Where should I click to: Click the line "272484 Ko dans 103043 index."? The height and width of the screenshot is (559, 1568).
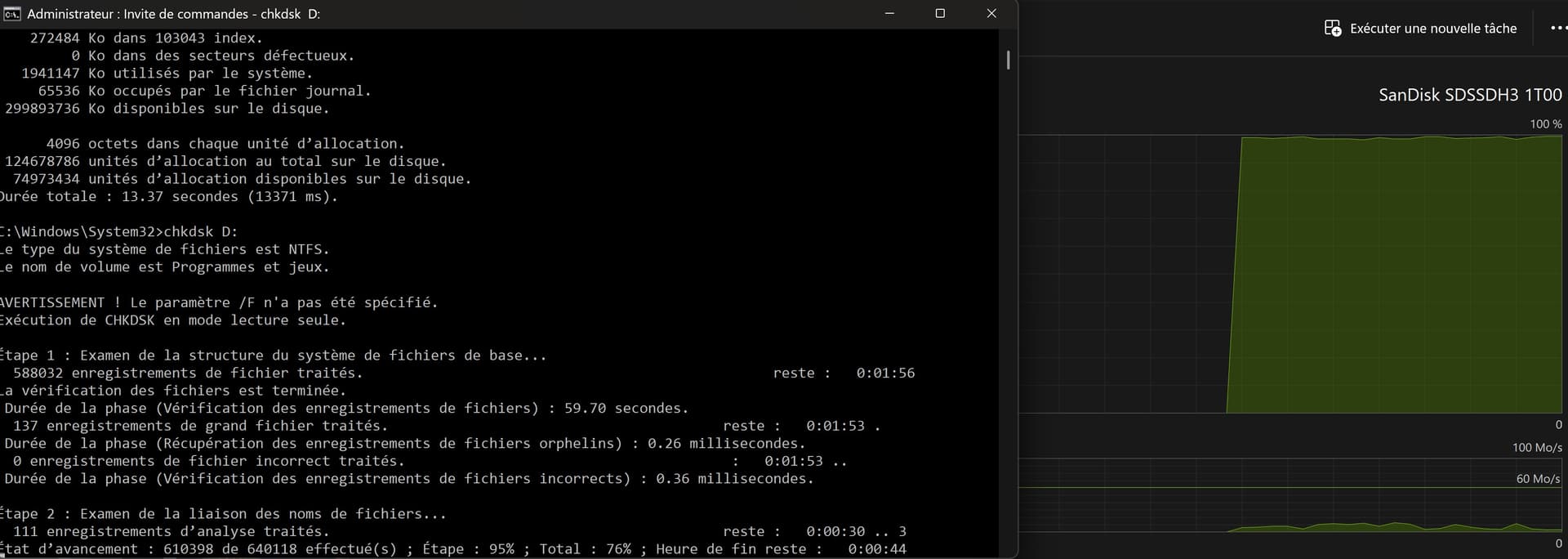(146, 38)
